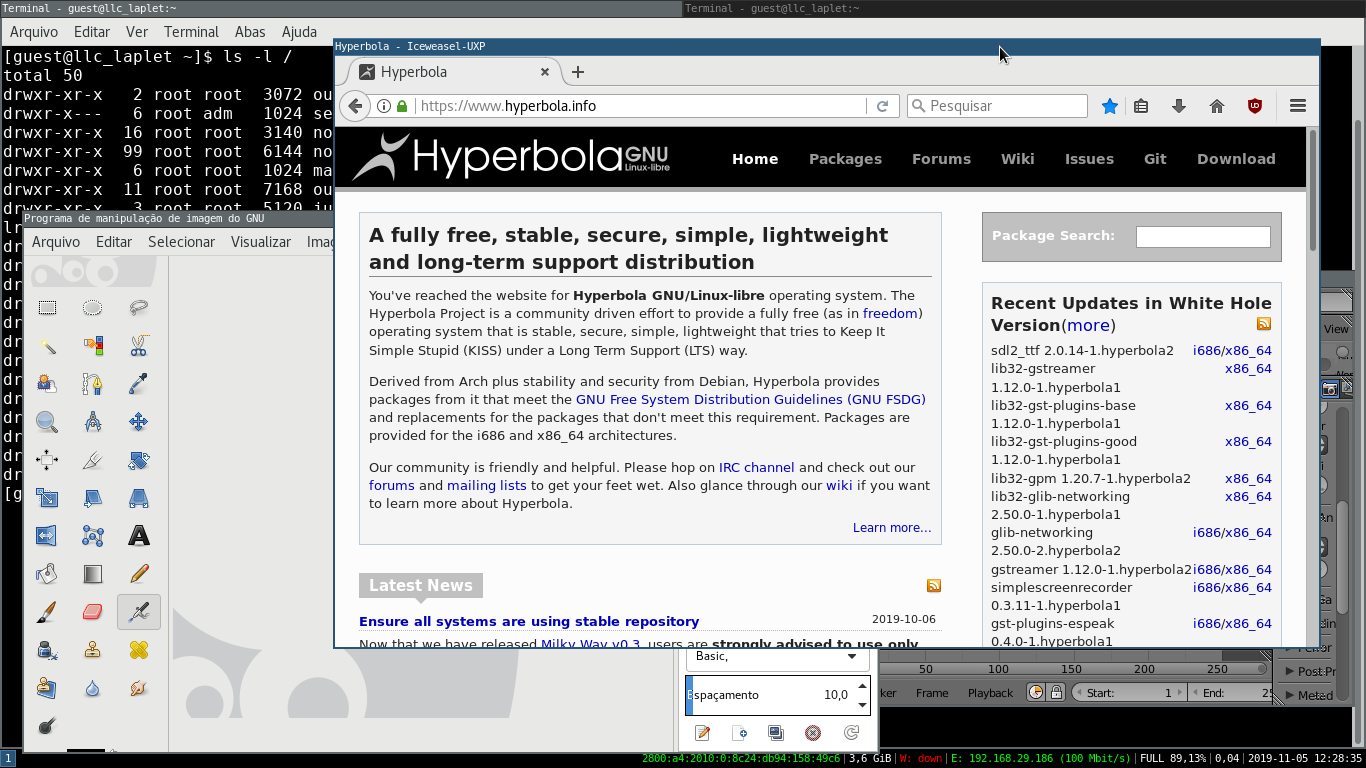Toggle the lock icon in Blender timeline
This screenshot has height=768, width=1366.
tap(1056, 692)
